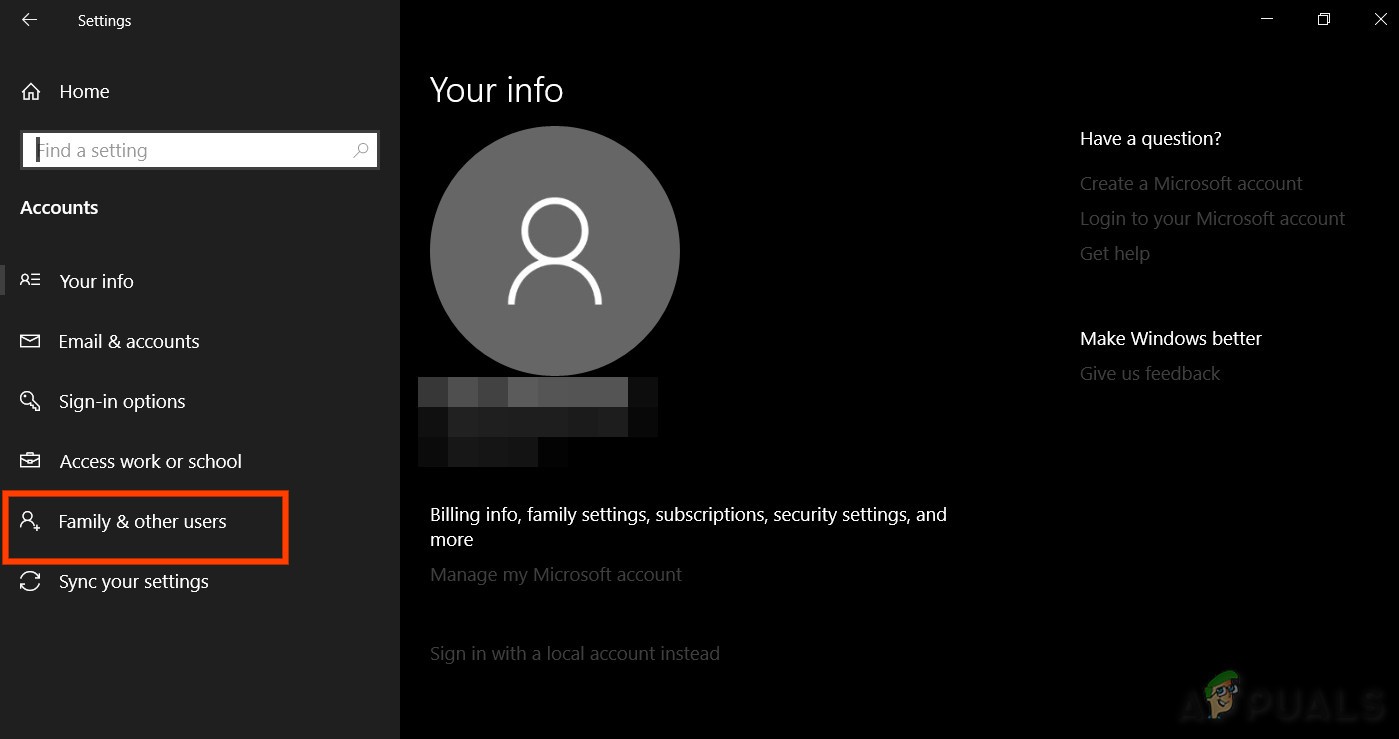
Task: Restore down the Settings window
Action: 1324,20
